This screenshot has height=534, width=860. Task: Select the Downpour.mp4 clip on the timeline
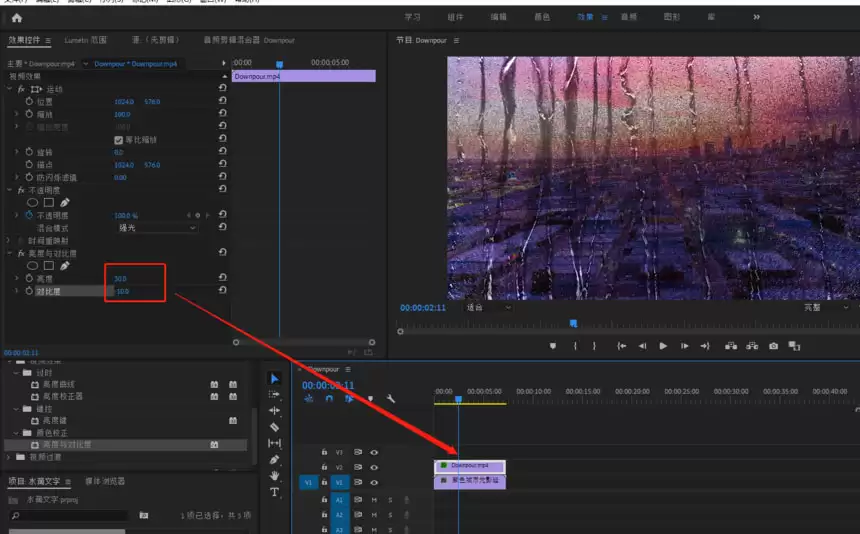(x=470, y=466)
